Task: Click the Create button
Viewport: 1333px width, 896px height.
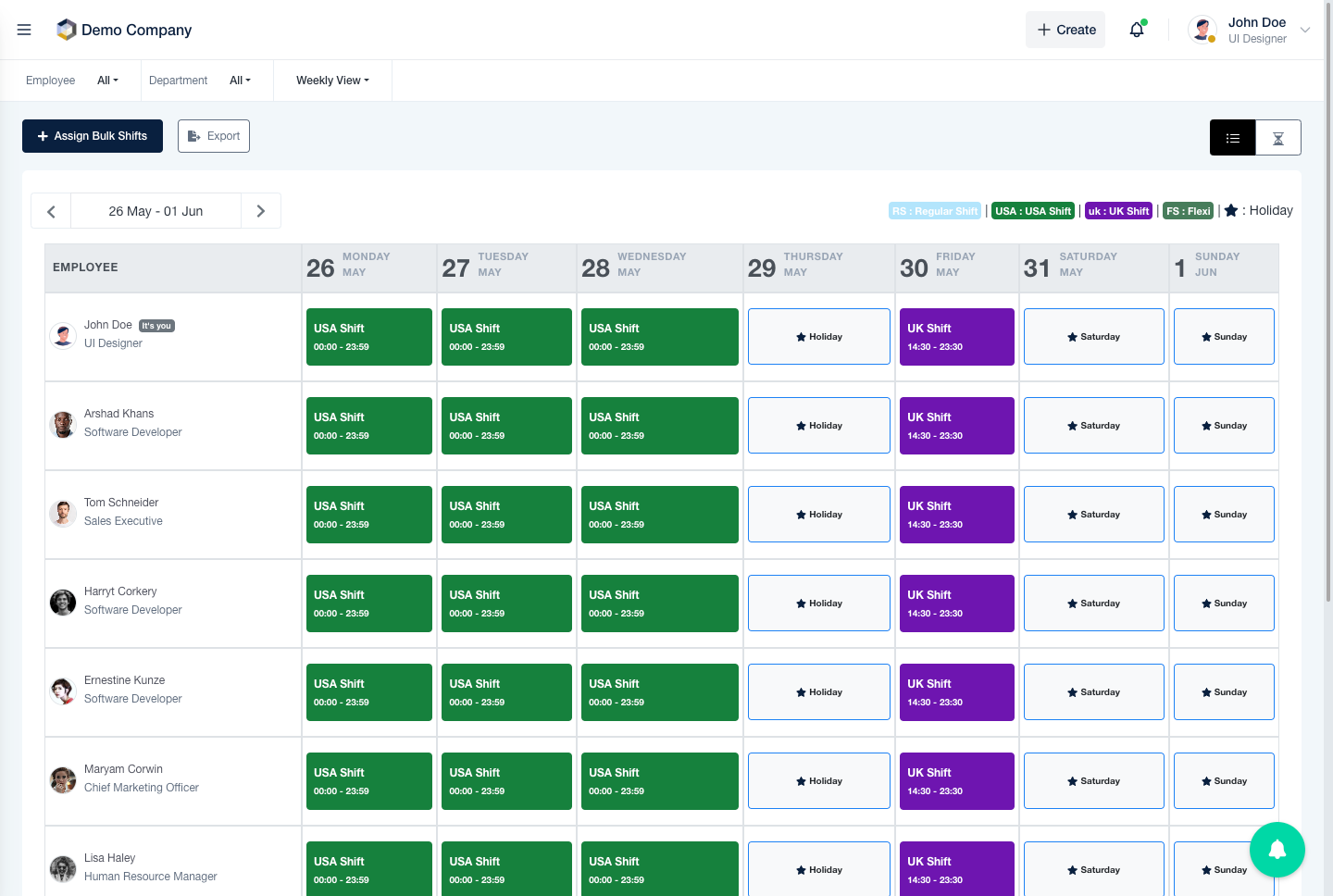Action: (1065, 30)
